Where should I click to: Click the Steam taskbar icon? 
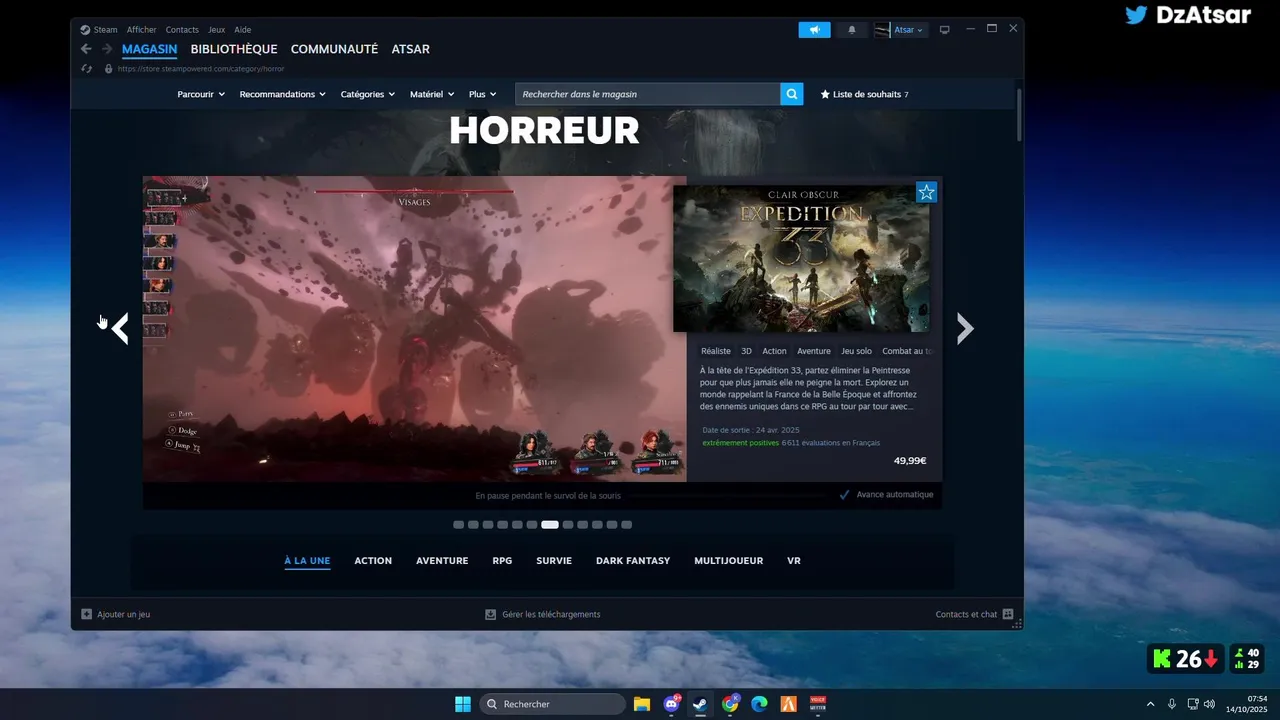click(x=701, y=704)
